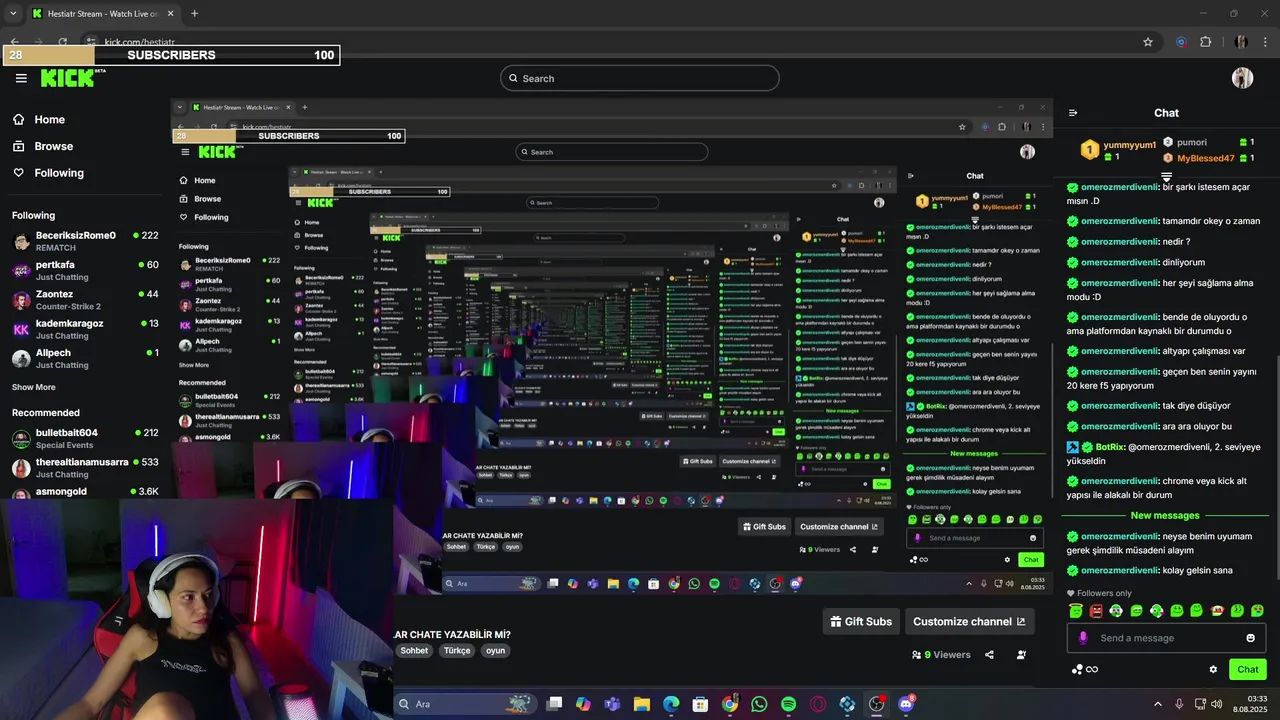Open BeceriksizRome0 followed channel
The image size is (1280, 720).
click(x=85, y=241)
